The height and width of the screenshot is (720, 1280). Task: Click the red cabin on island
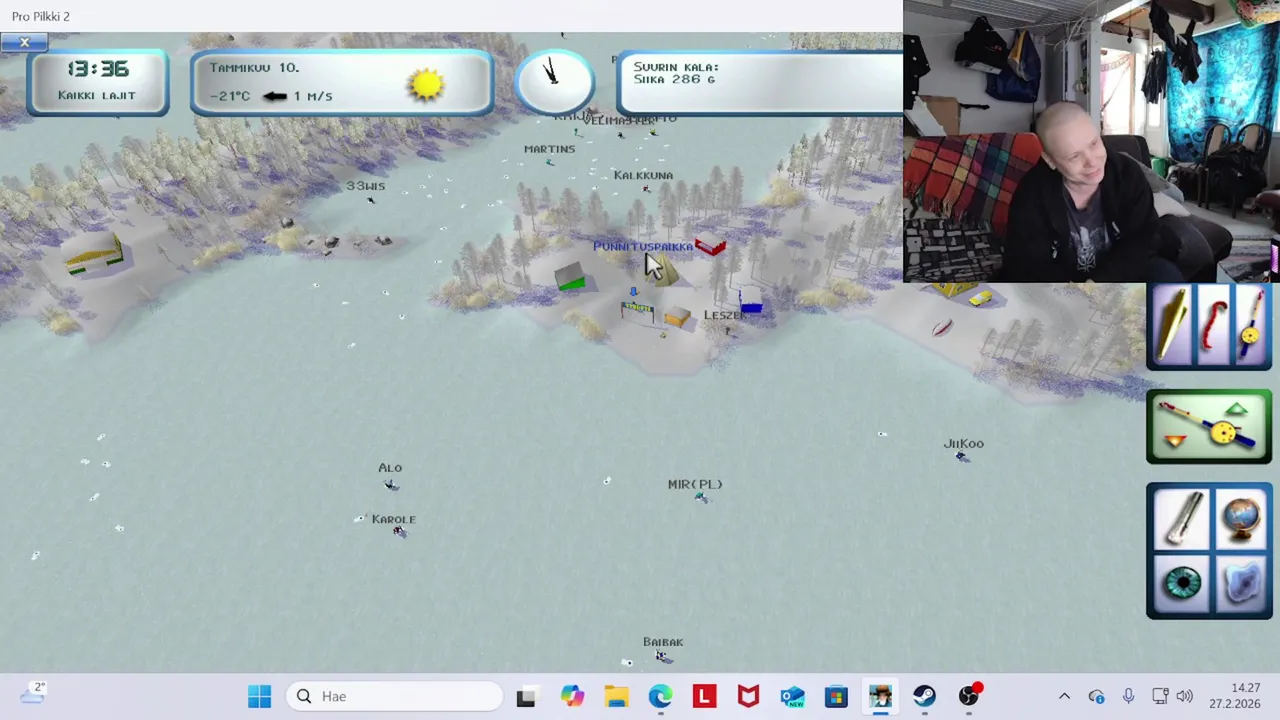[x=710, y=245]
